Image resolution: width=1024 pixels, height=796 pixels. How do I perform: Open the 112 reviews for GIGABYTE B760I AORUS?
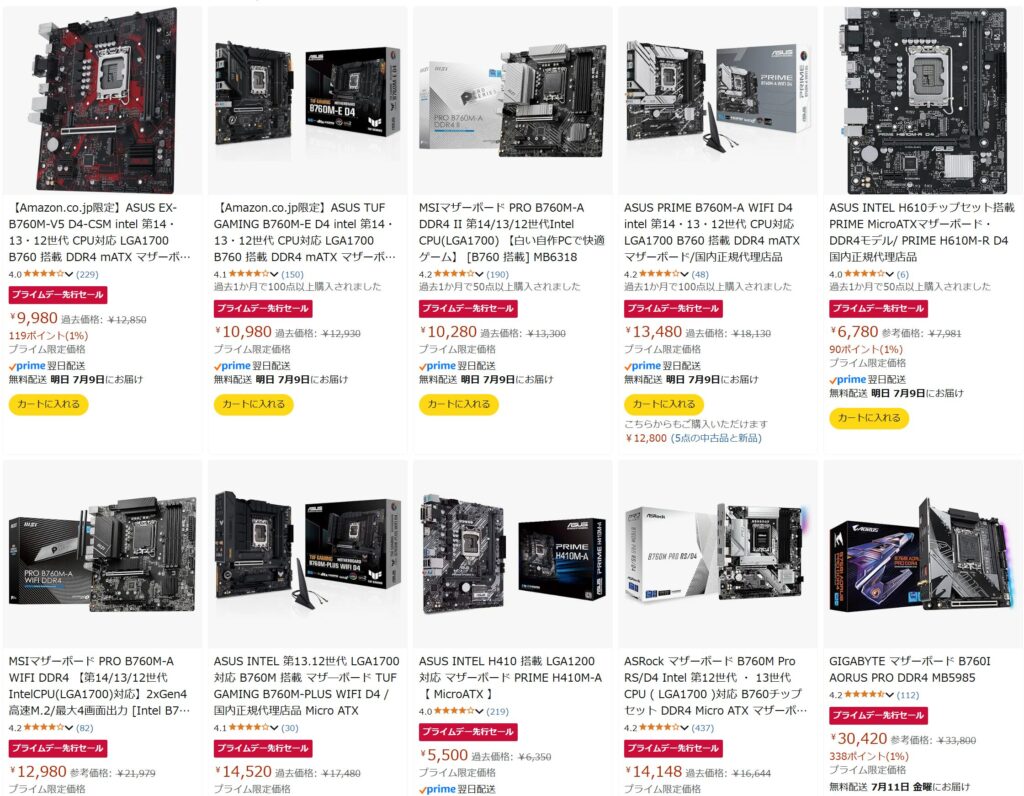click(907, 695)
